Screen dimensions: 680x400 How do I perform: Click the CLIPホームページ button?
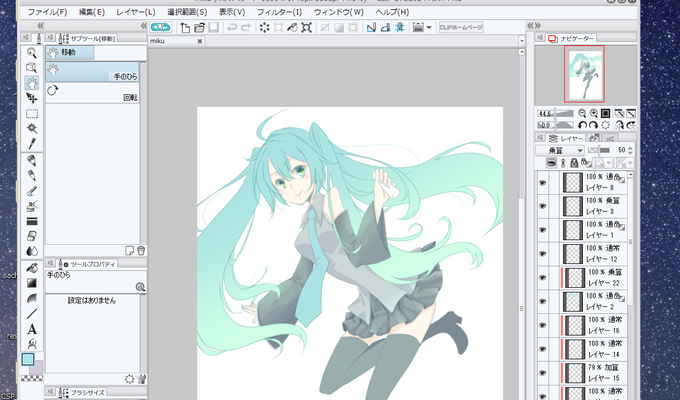[461, 27]
